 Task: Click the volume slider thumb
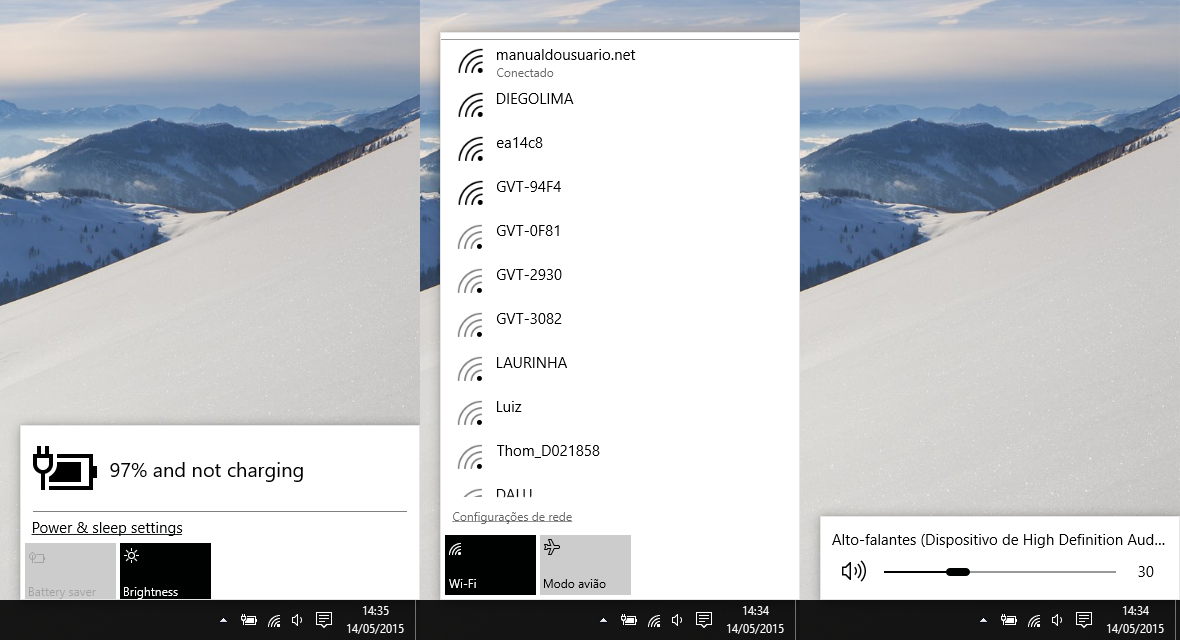958,572
